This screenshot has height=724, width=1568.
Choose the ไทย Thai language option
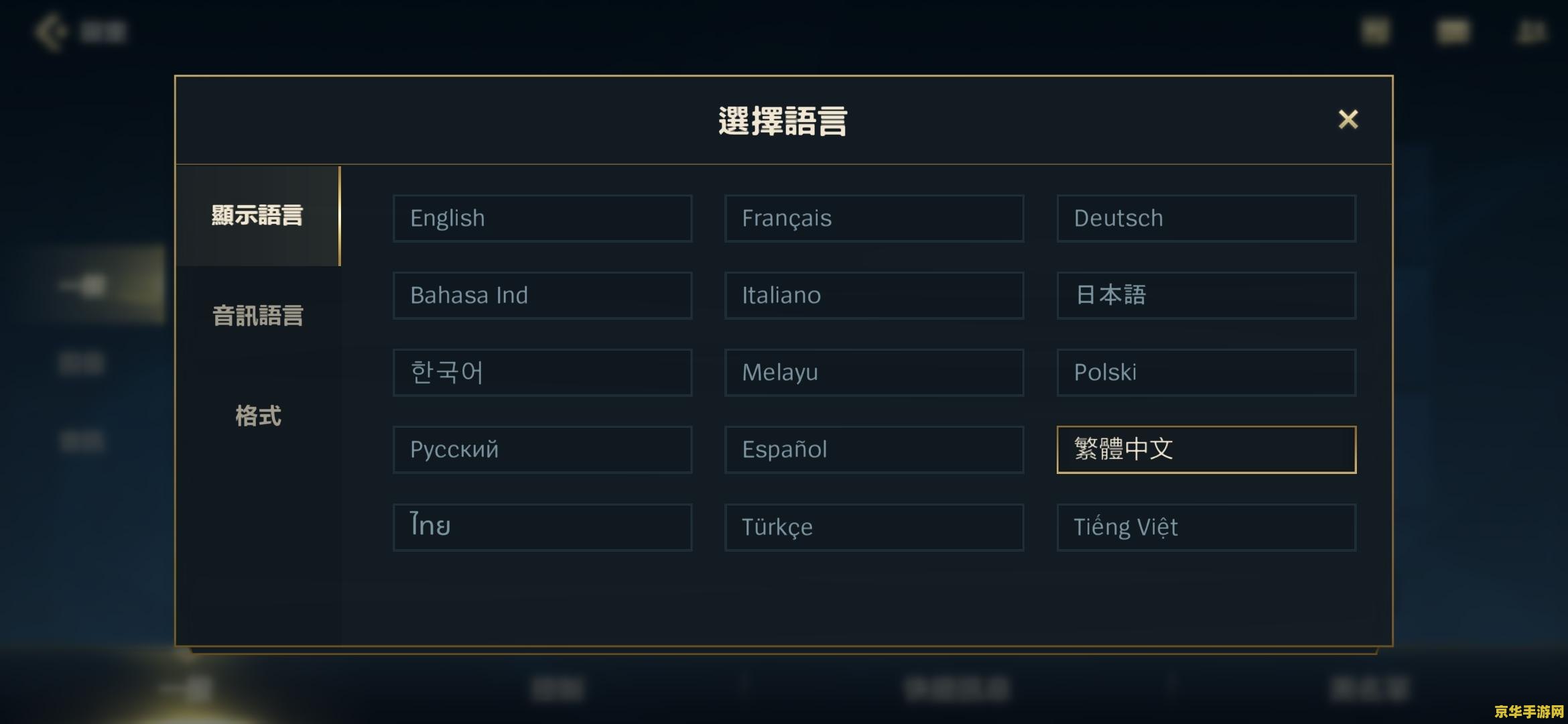tap(542, 528)
